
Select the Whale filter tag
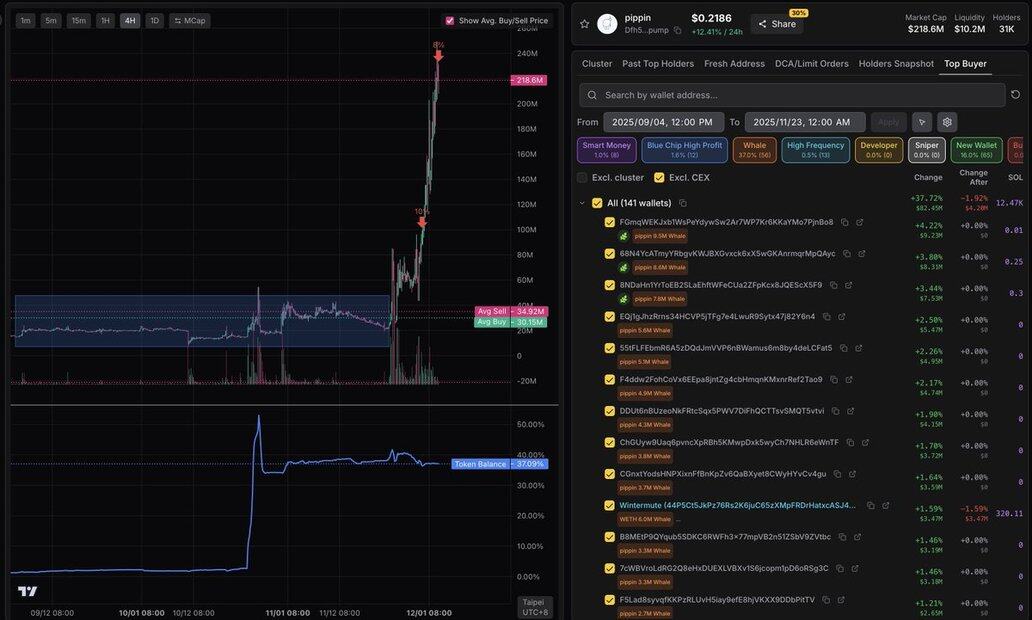tap(754, 150)
